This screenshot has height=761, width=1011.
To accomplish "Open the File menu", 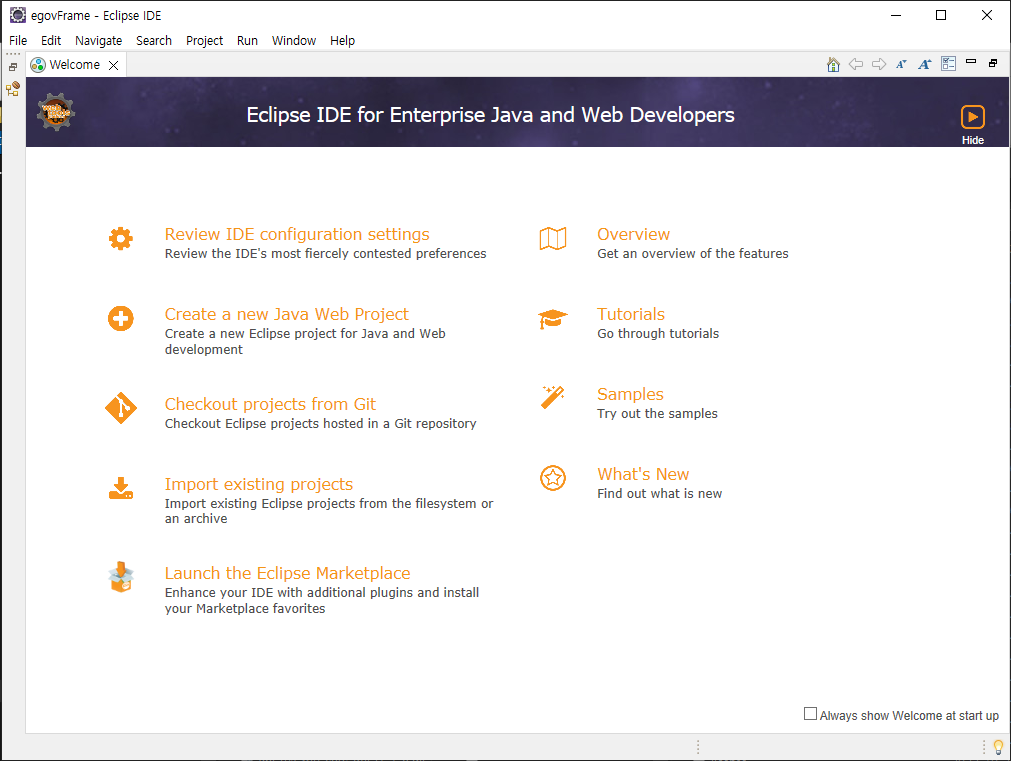I will [x=18, y=40].
